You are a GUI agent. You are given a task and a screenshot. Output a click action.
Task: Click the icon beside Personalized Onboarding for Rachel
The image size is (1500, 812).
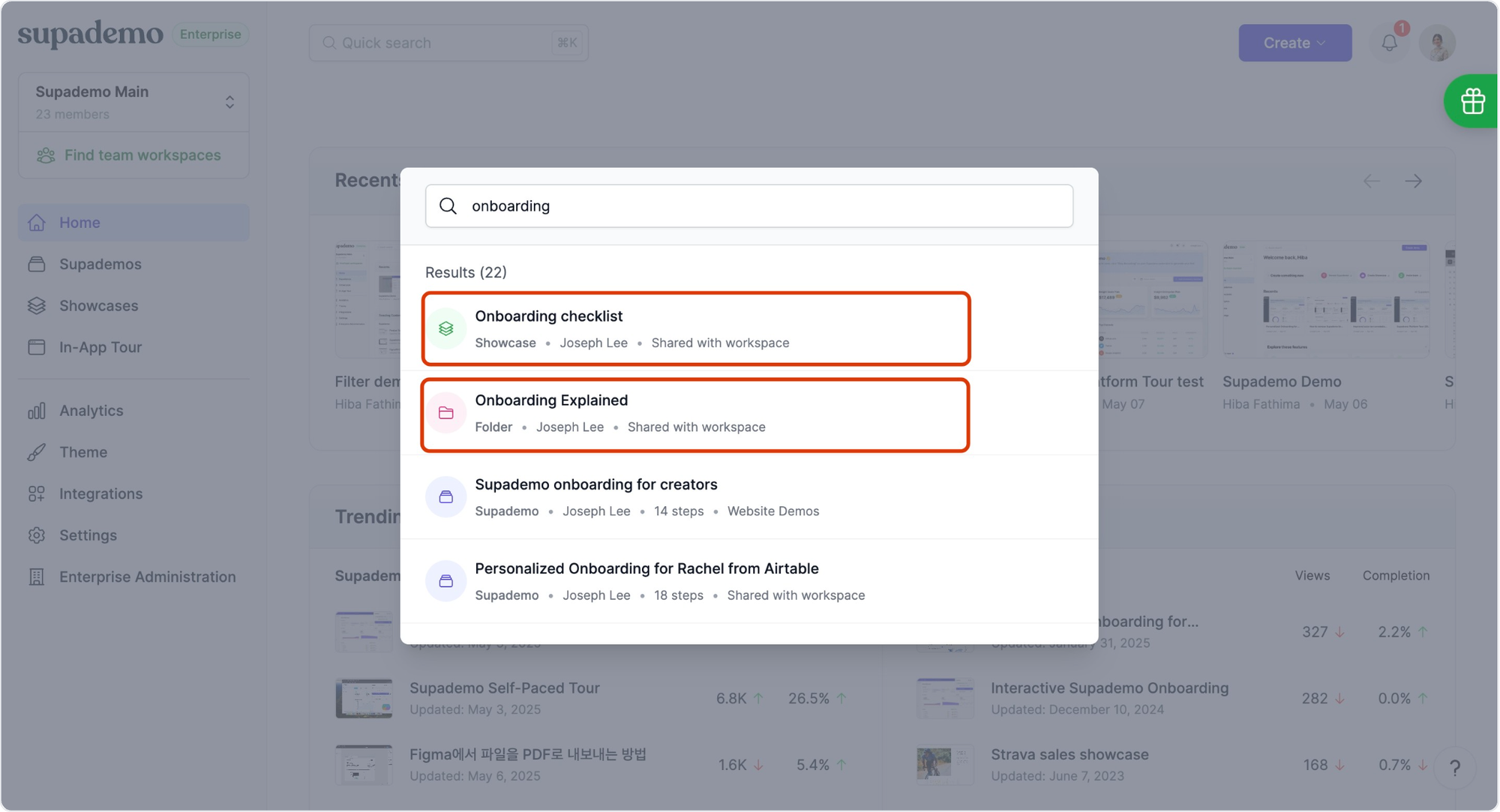[446, 580]
